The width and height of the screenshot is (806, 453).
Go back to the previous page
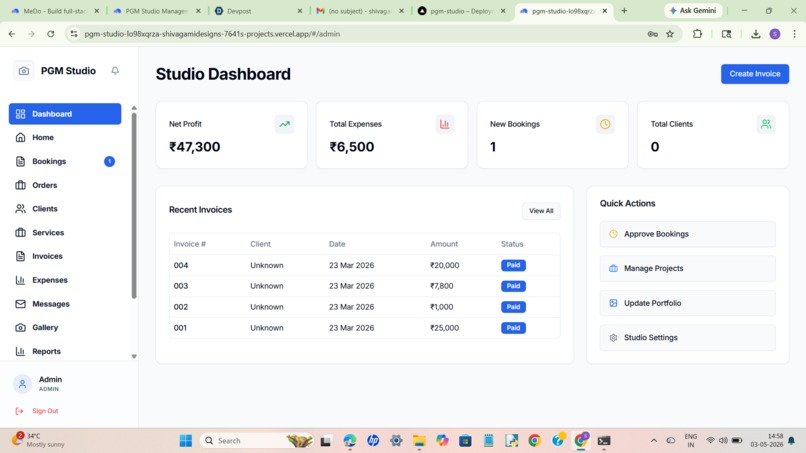12,34
